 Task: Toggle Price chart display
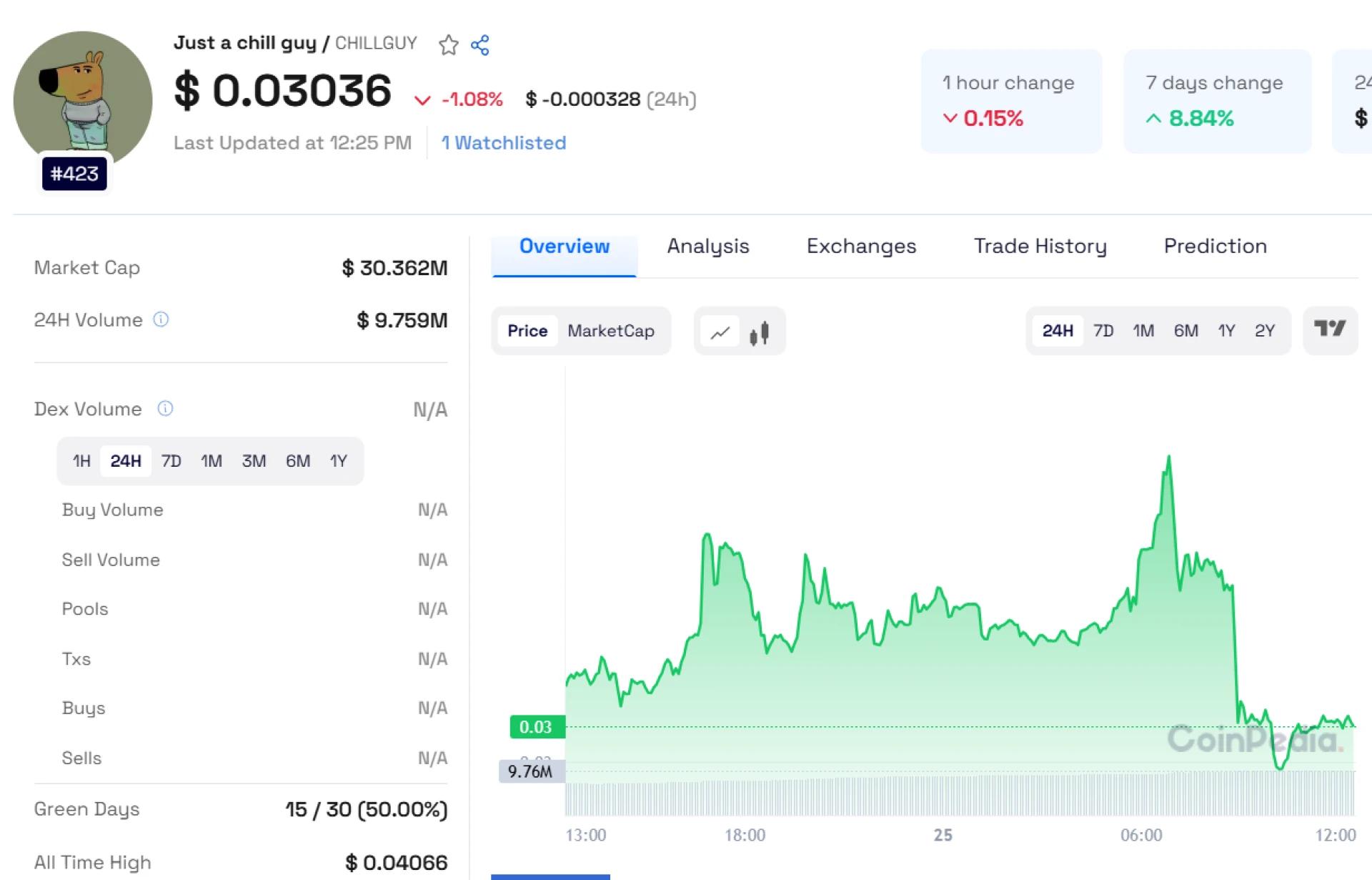pos(527,331)
